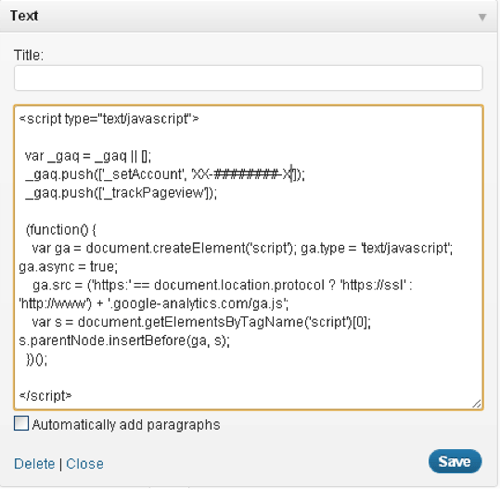
Task: Close the Text widget editor
Action: [x=85, y=464]
